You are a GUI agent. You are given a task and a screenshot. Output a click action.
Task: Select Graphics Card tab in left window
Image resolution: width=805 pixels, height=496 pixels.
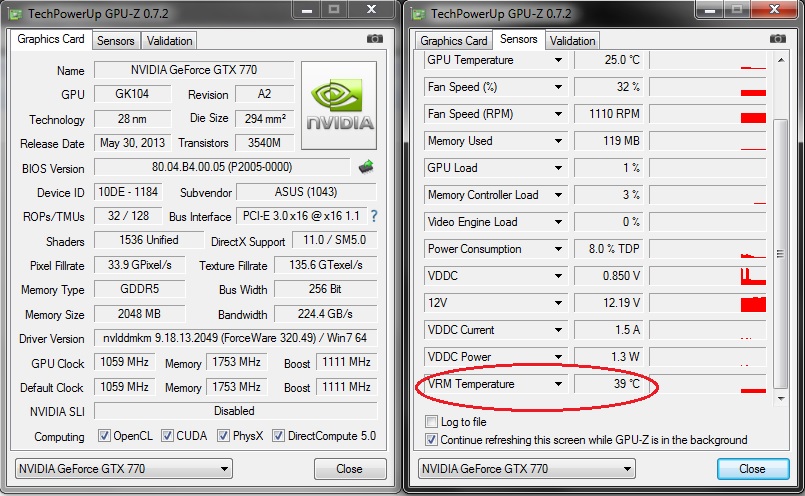pyautogui.click(x=51, y=39)
